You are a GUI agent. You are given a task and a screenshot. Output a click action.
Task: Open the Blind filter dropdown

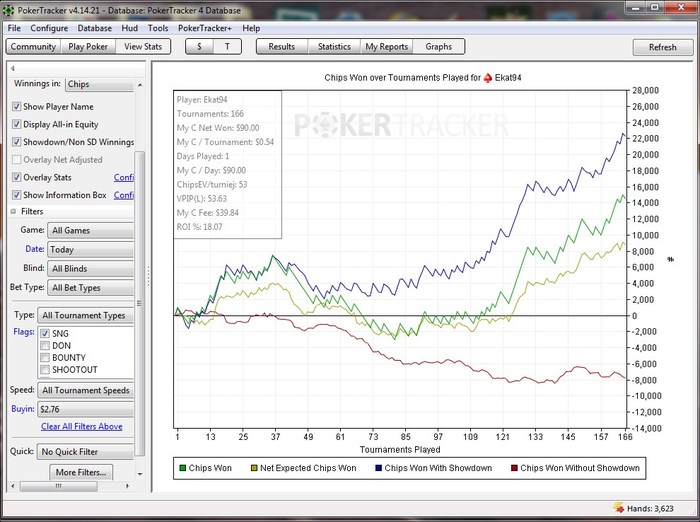click(90, 269)
